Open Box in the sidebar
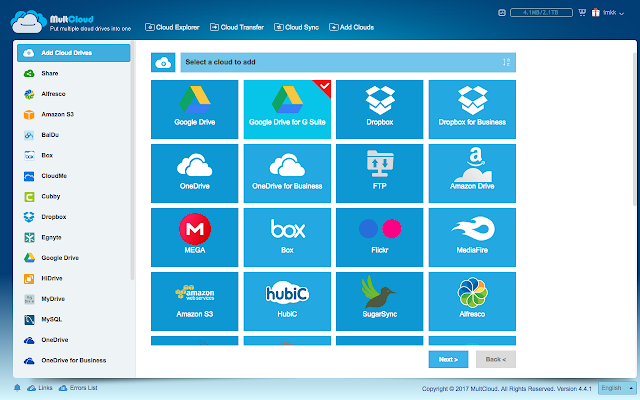Viewport: 640px width, 400px height. [x=73, y=156]
